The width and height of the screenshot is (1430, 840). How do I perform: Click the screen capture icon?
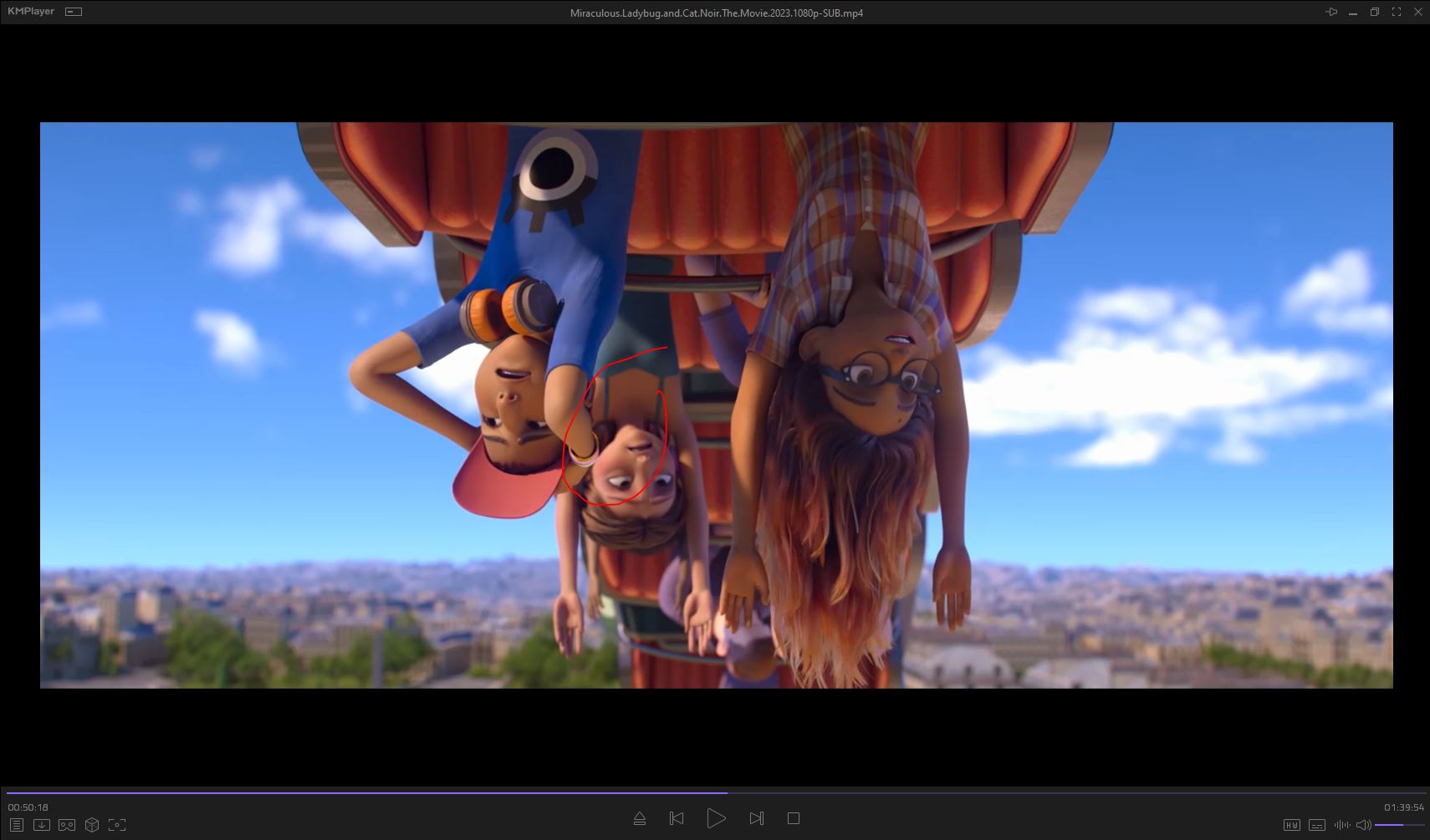pyautogui.click(x=117, y=825)
